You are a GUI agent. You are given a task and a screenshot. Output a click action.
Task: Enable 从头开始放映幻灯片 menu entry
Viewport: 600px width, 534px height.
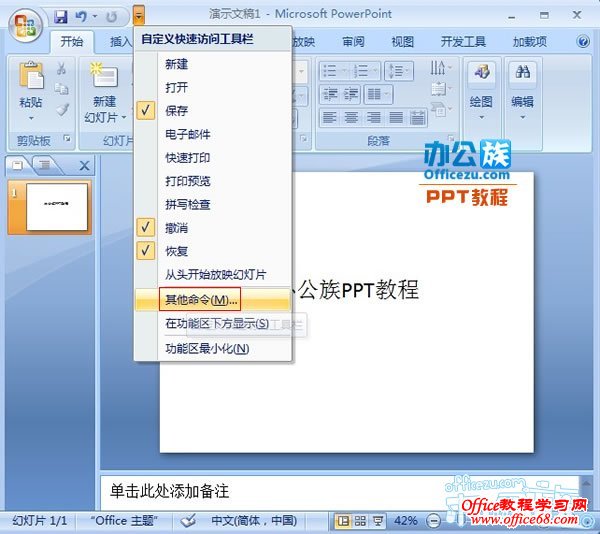[213, 275]
